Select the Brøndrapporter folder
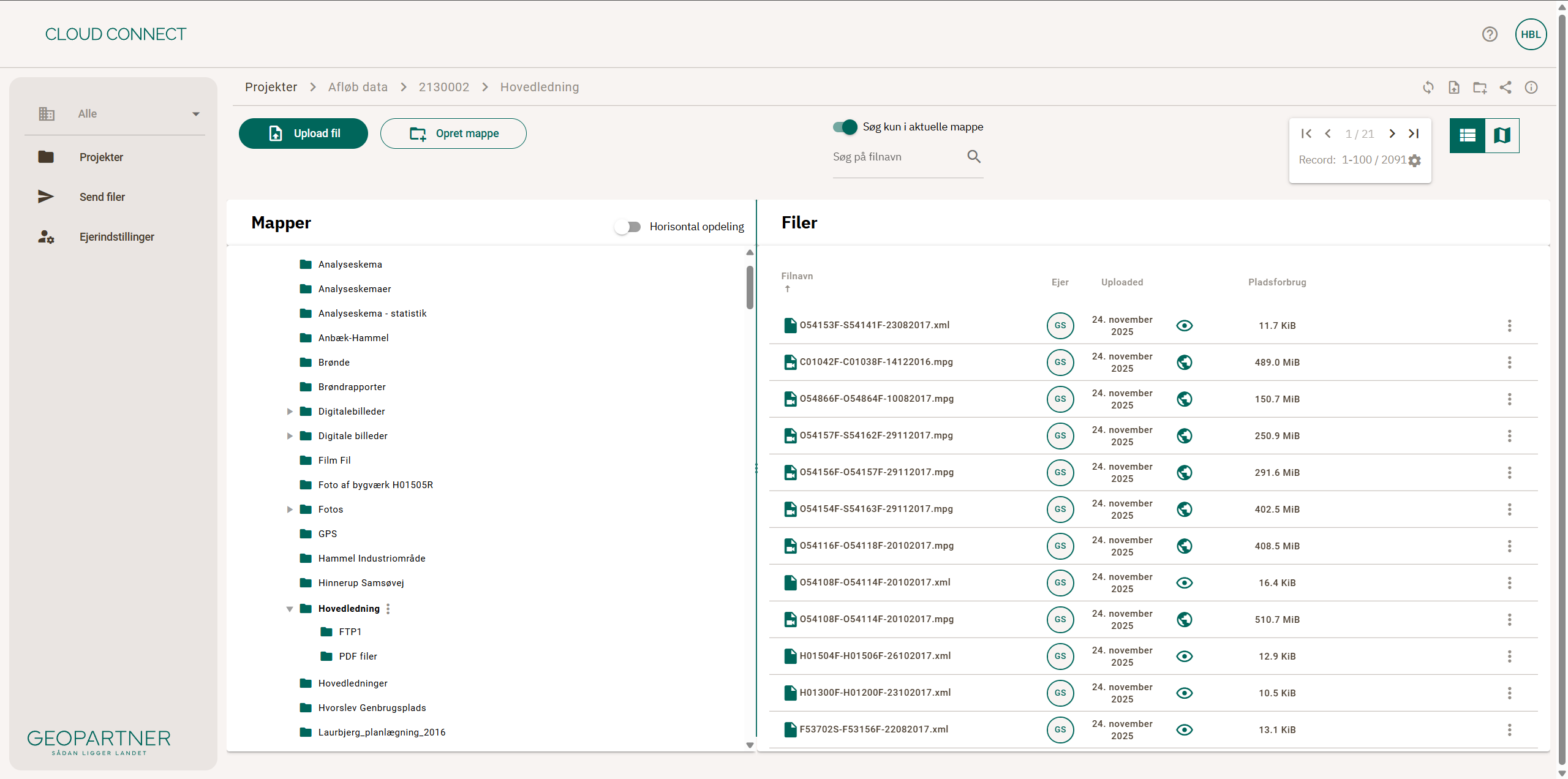Image resolution: width=1568 pixels, height=779 pixels. tap(352, 387)
